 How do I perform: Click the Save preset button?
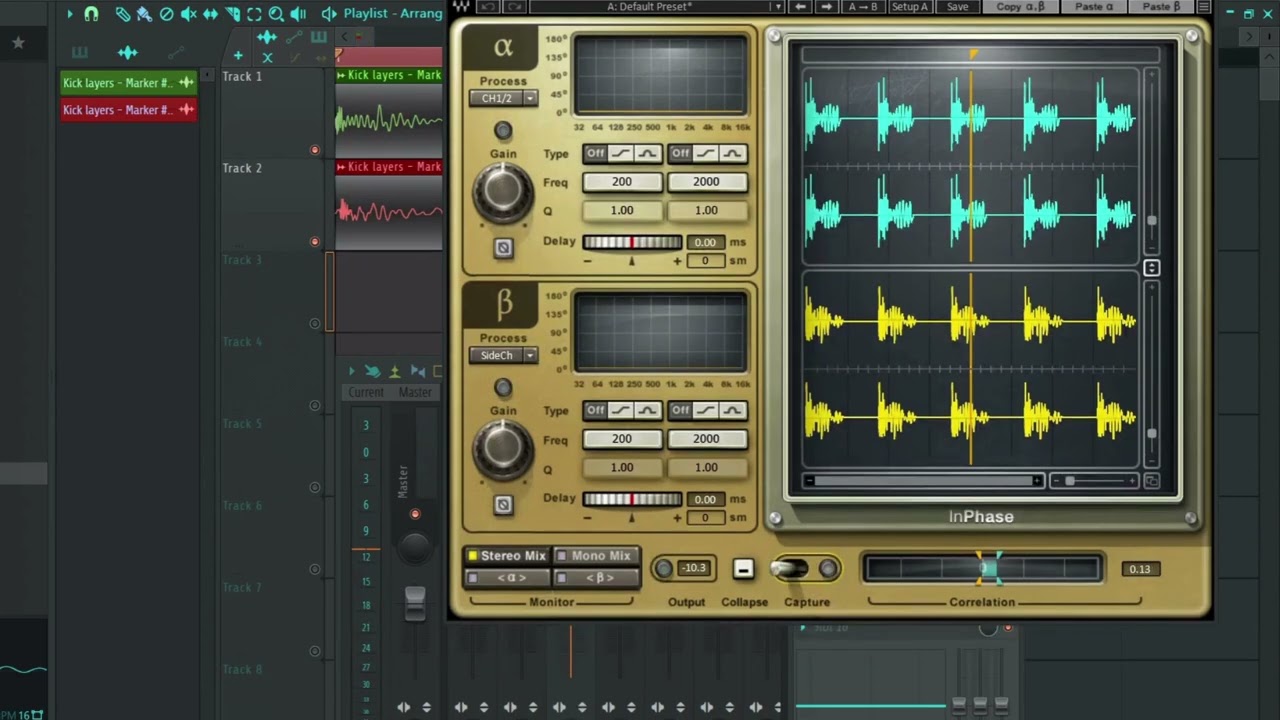pos(957,6)
